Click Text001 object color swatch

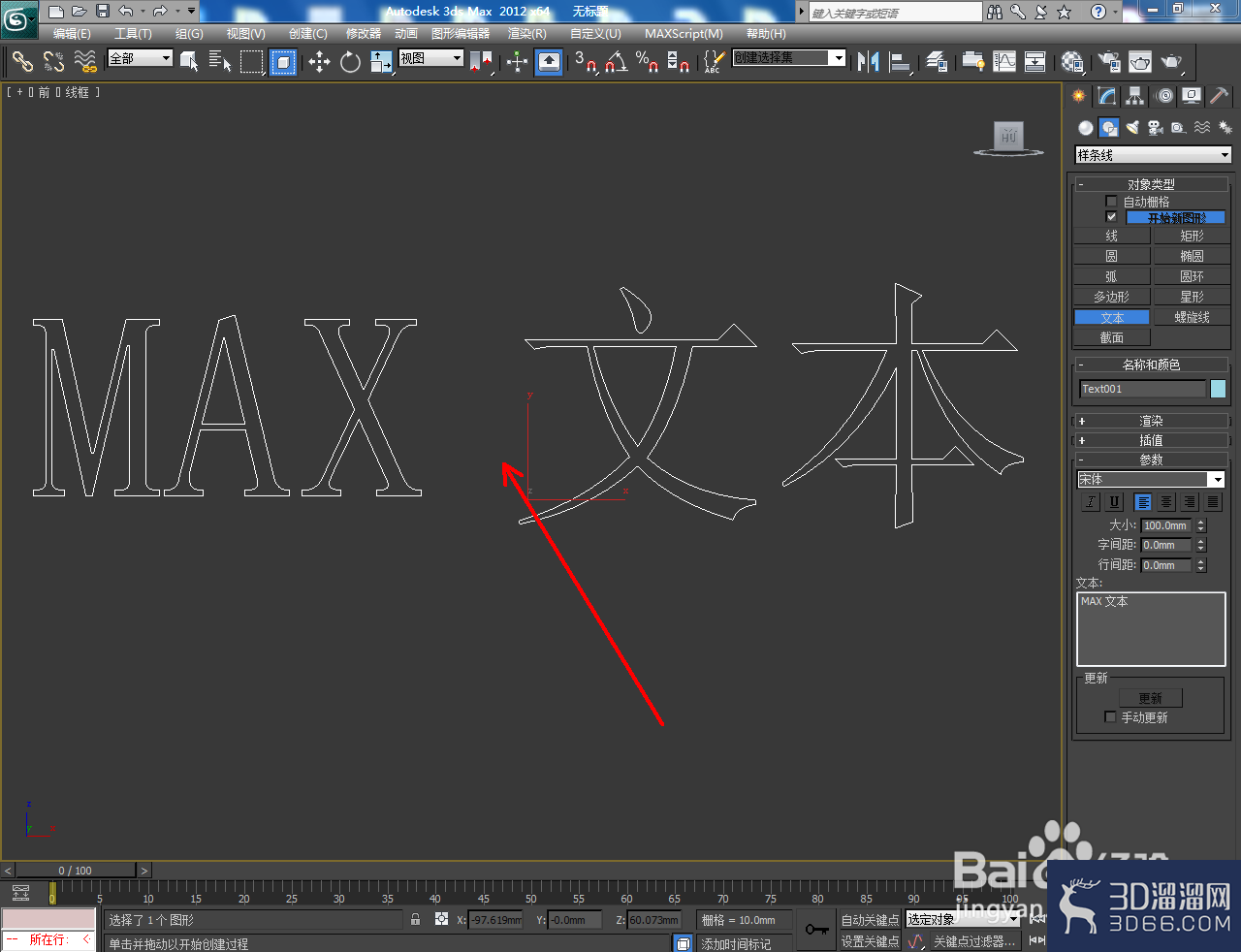pos(1218,389)
